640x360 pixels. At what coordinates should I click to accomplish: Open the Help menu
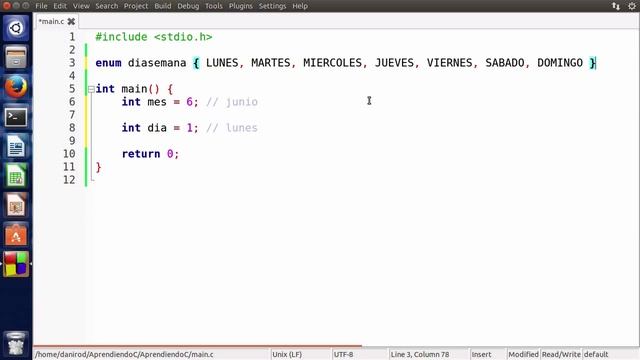[300, 6]
